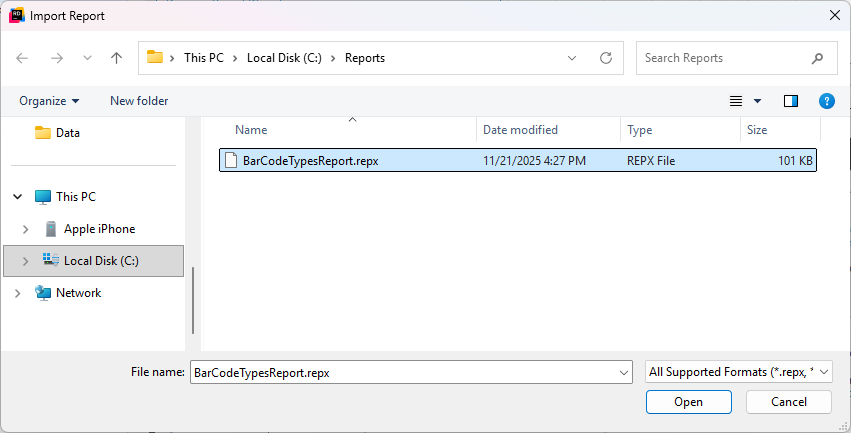This screenshot has height=433, width=851.
Task: Toggle the preview pane
Action: (x=791, y=101)
